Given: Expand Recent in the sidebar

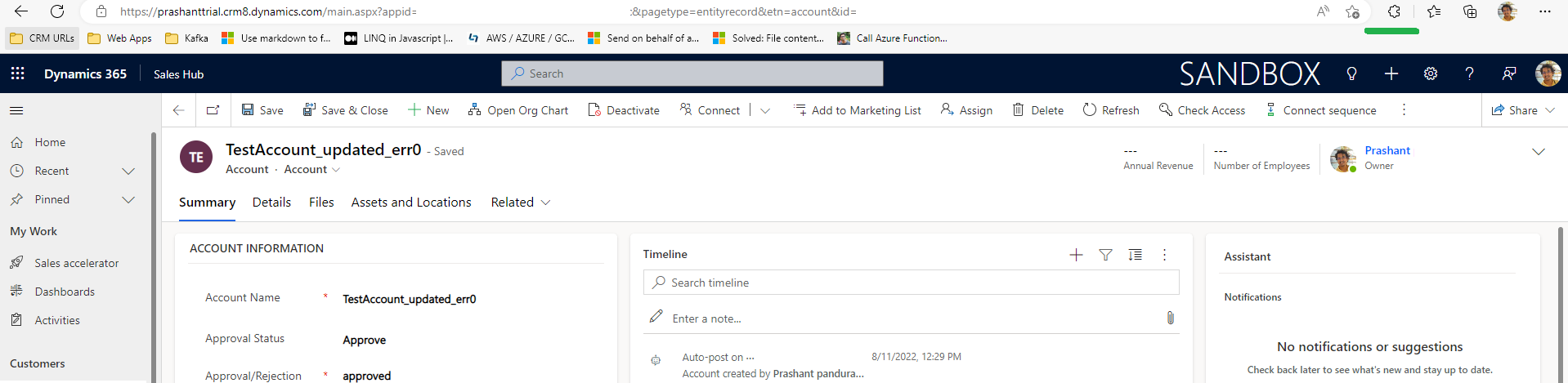Looking at the screenshot, I should pyautogui.click(x=128, y=171).
